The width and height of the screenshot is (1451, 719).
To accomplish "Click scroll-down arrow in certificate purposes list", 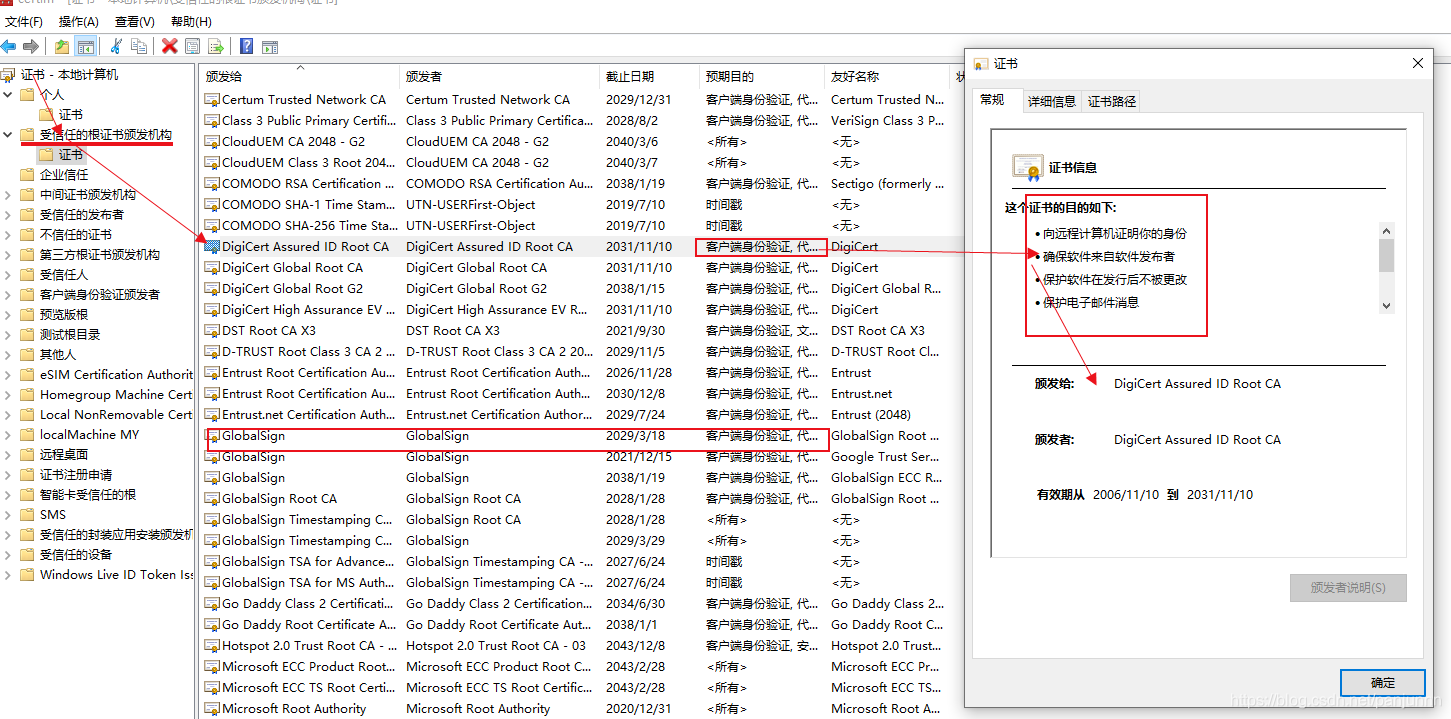I will click(x=1386, y=305).
